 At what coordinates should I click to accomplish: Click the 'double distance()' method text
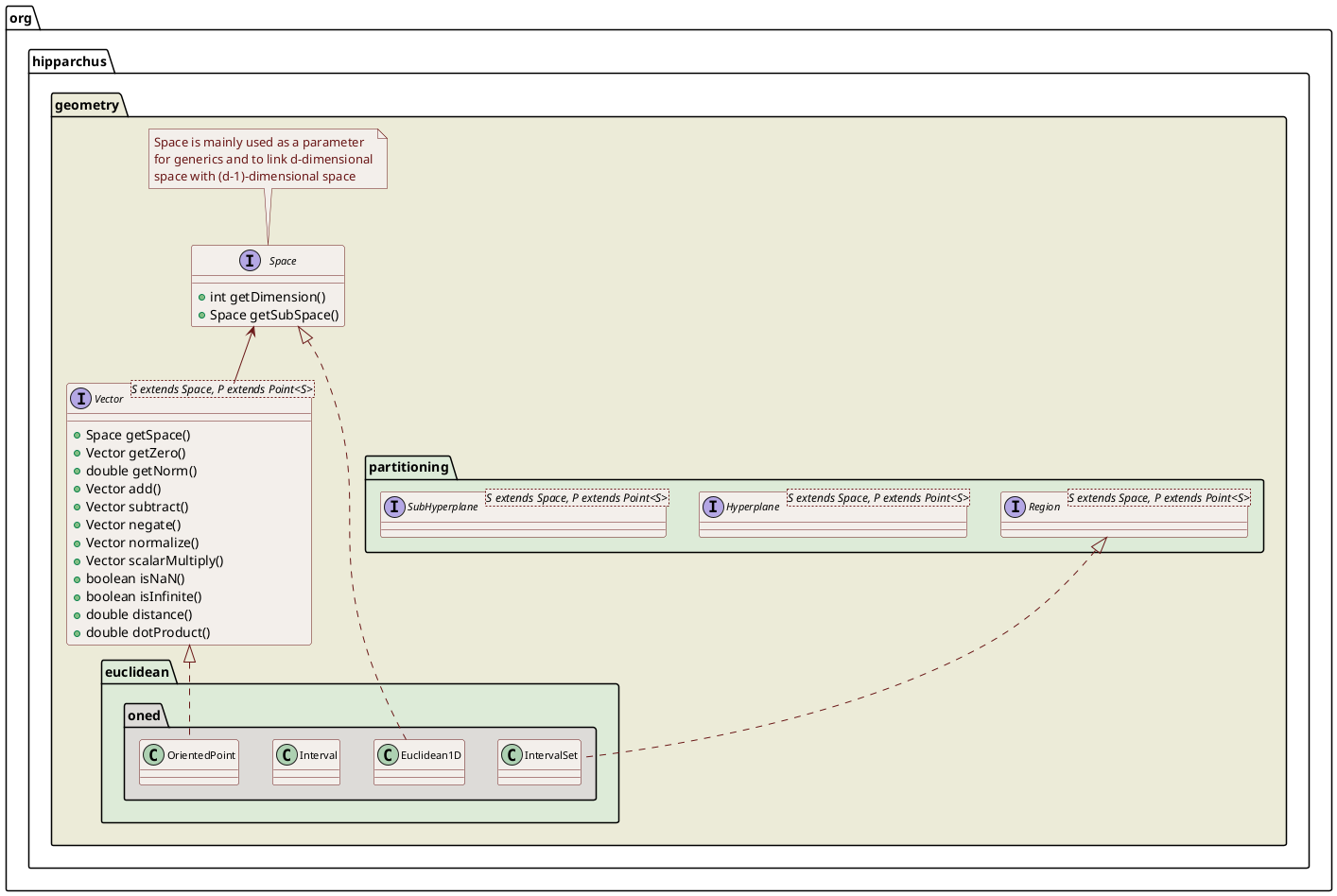pos(139,615)
